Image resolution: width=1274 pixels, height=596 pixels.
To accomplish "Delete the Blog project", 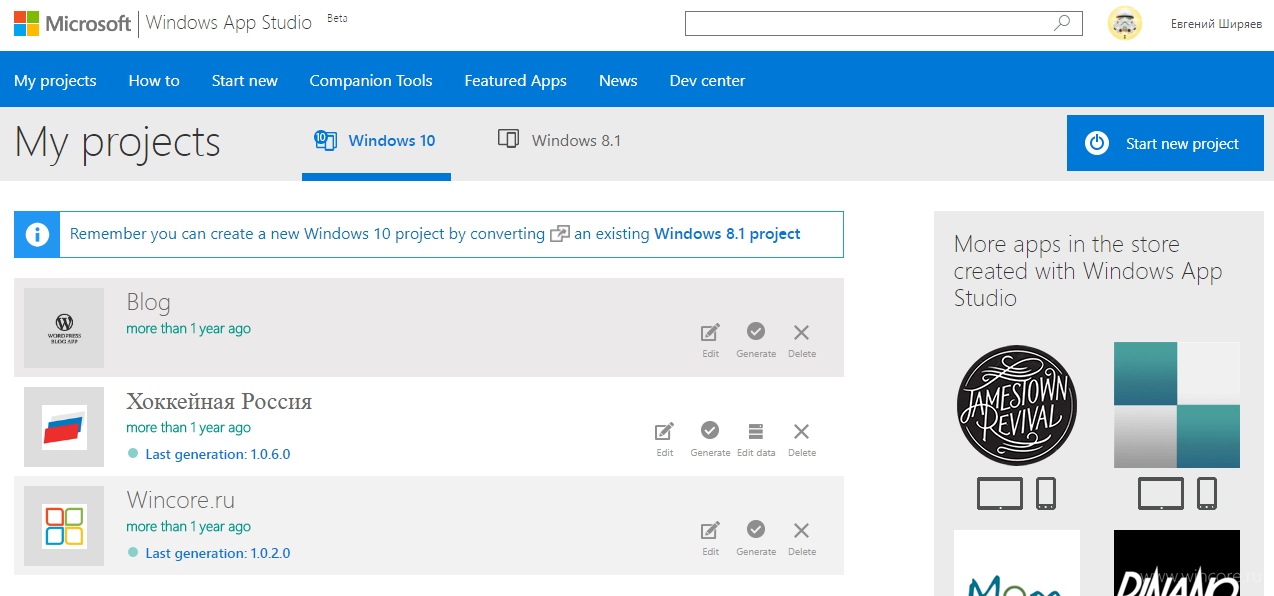I will [802, 340].
